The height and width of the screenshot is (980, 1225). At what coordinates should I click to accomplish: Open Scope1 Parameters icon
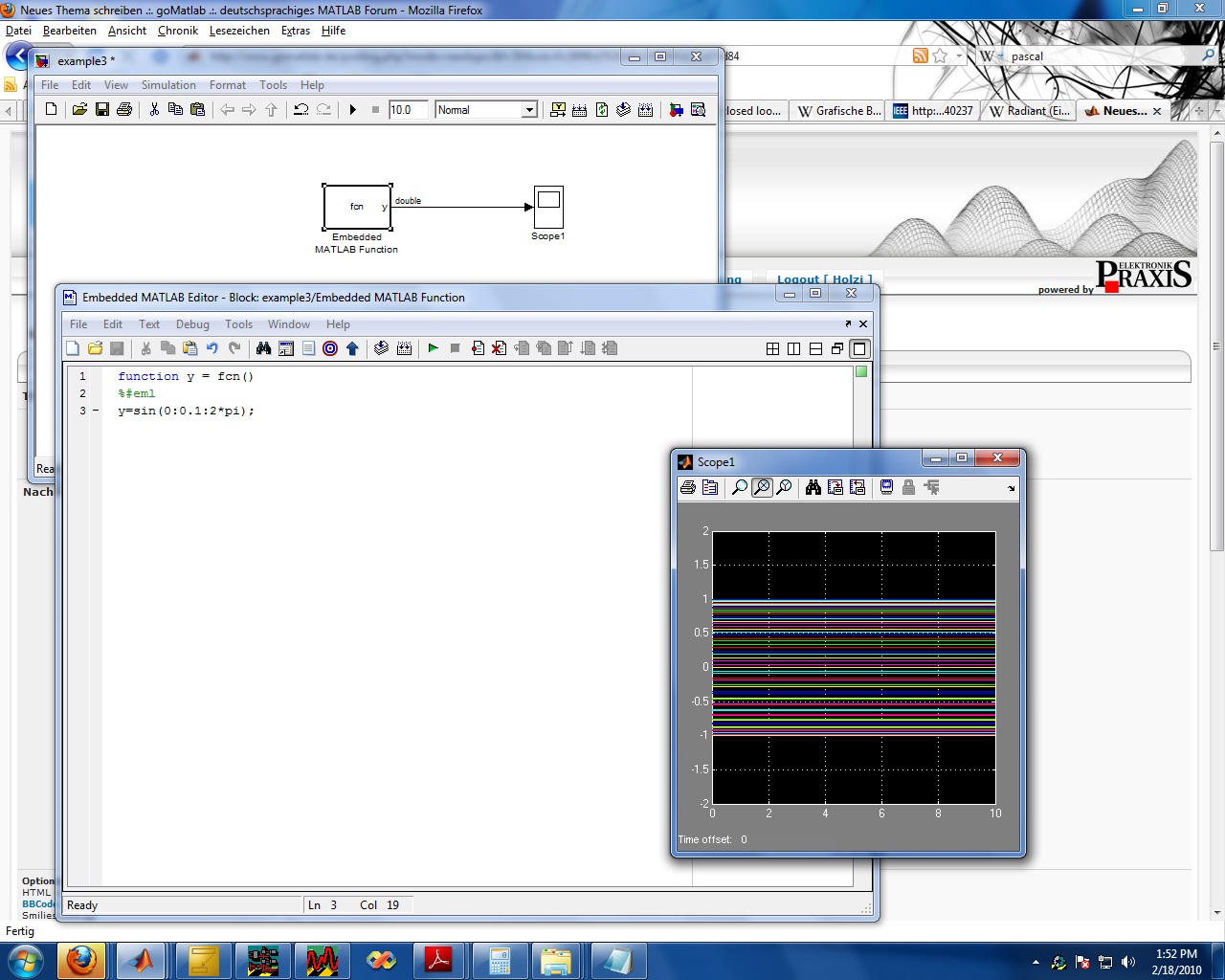pos(710,488)
